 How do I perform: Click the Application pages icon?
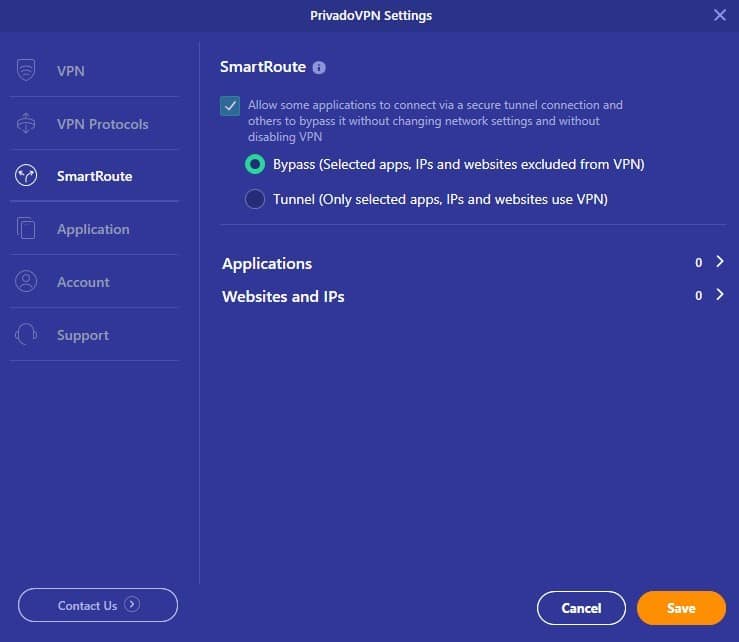[26, 229]
